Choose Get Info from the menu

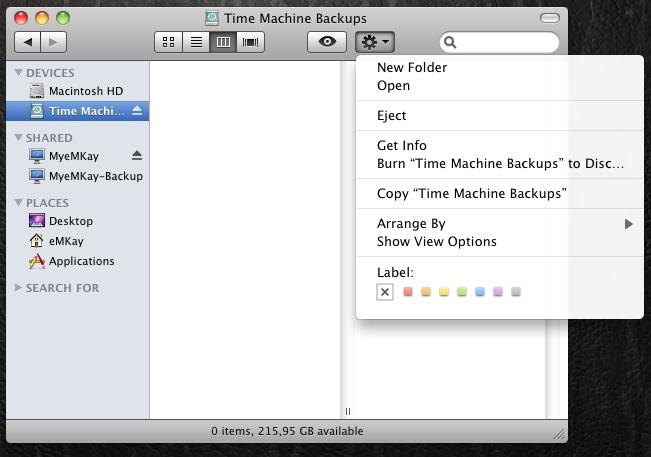(x=500, y=145)
